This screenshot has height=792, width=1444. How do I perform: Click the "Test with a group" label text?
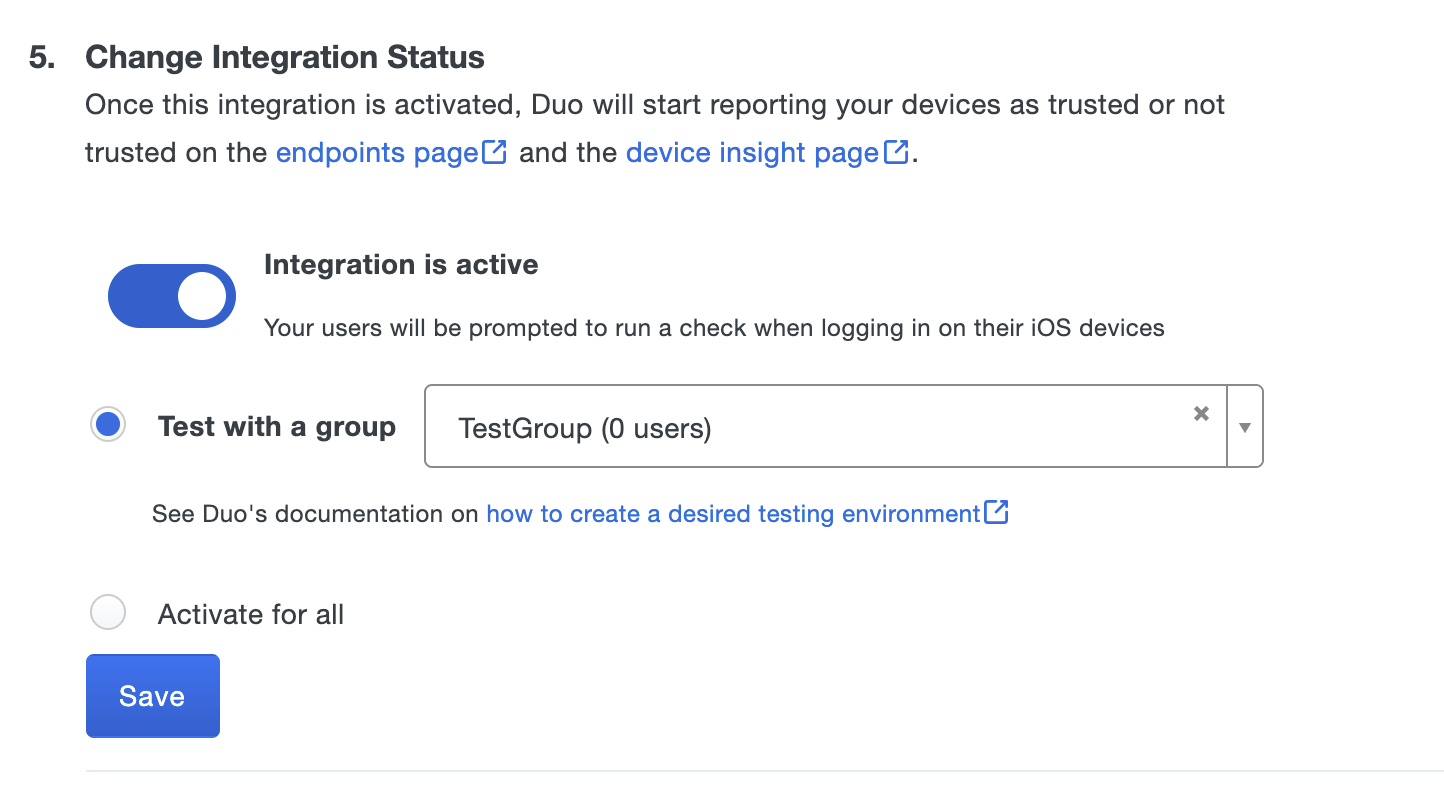(277, 427)
